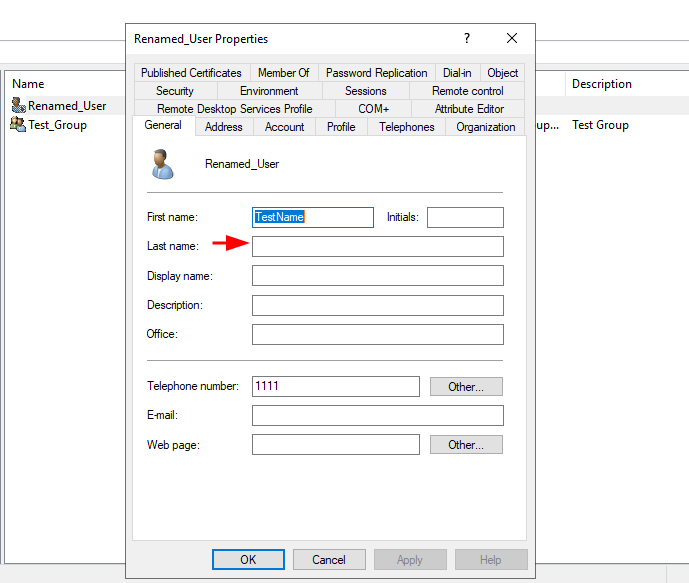Click the E-mail input field

377,416
